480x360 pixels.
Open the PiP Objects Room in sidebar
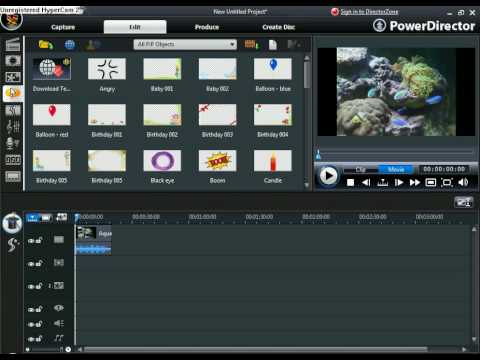[x=13, y=93]
